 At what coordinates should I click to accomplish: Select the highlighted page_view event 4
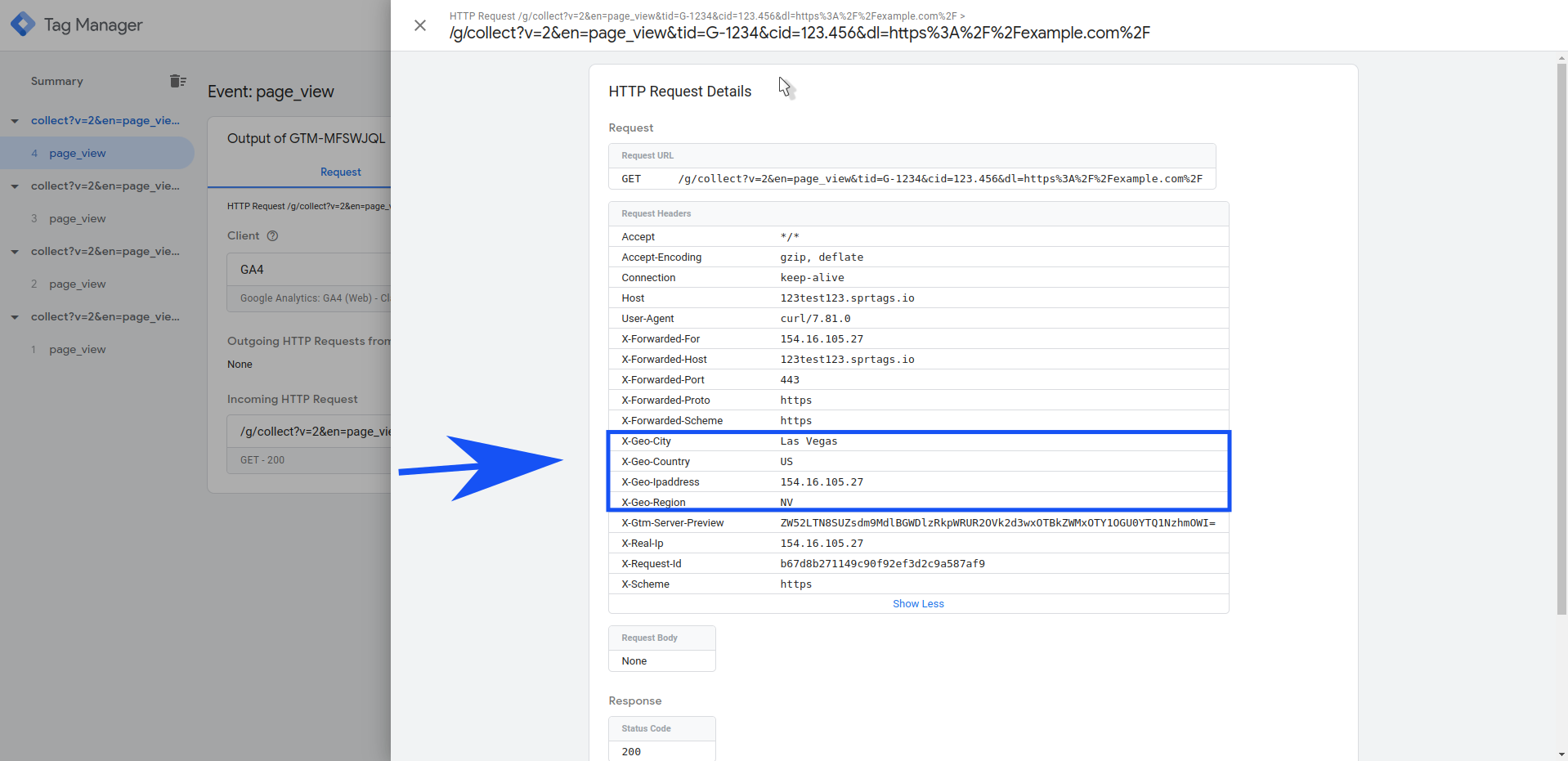point(78,153)
